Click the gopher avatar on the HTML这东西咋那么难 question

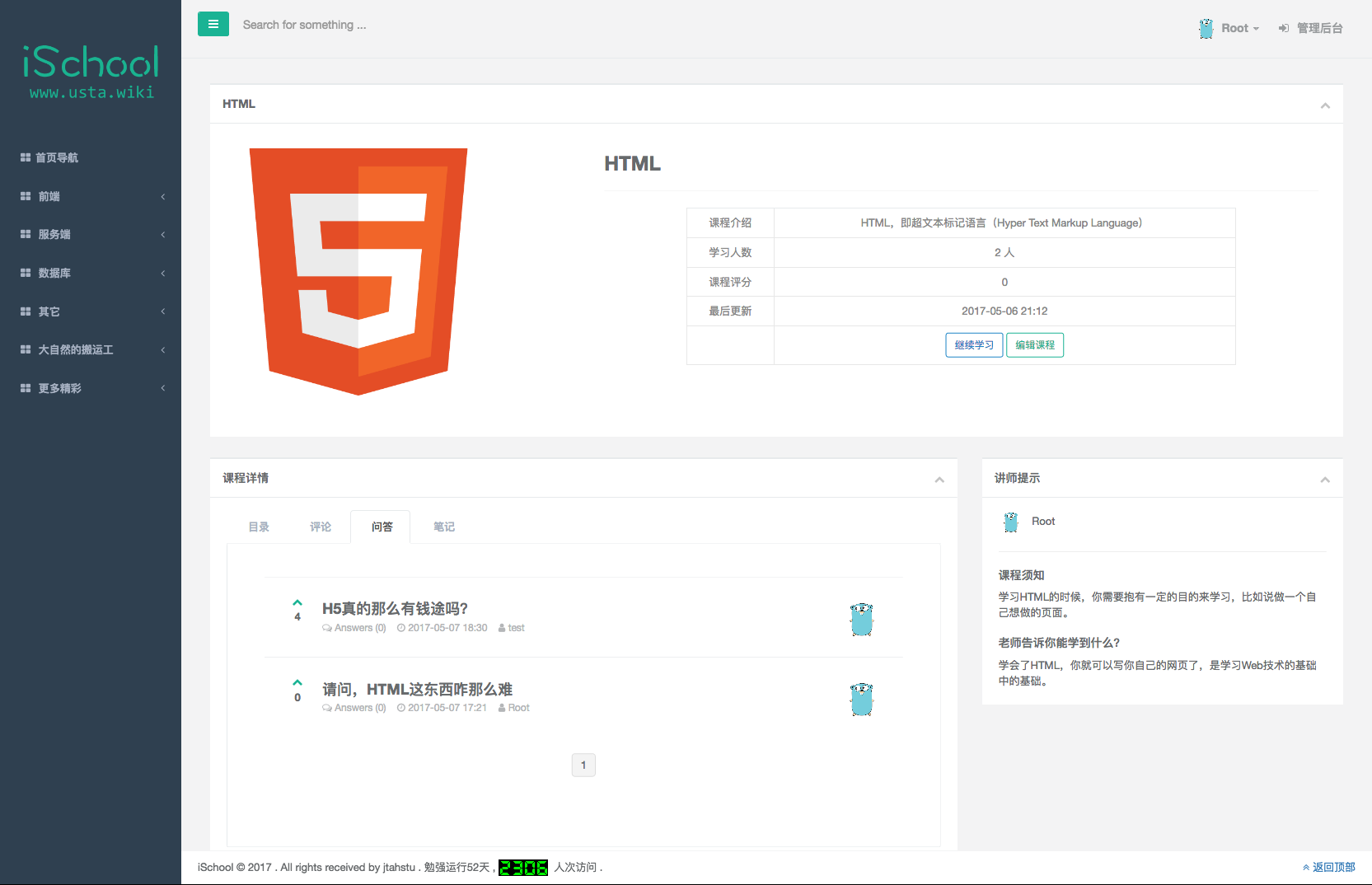point(861,699)
